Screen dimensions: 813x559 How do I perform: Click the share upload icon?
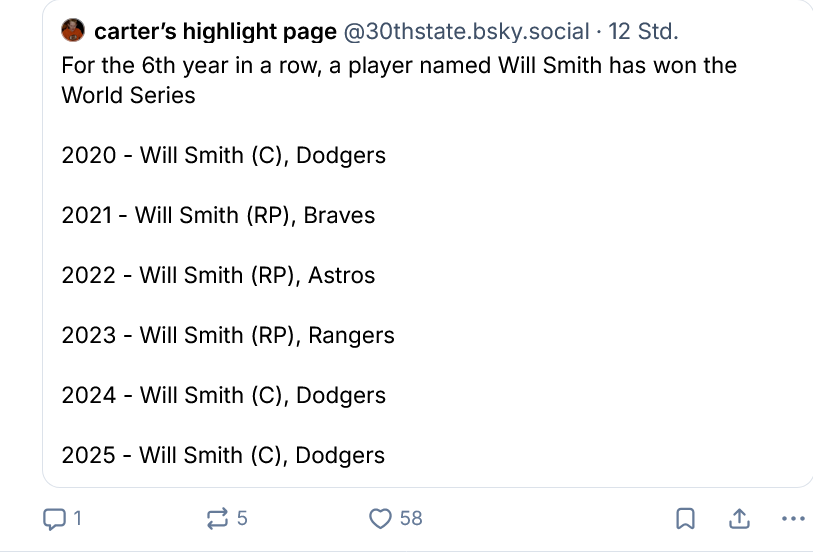coord(739,518)
